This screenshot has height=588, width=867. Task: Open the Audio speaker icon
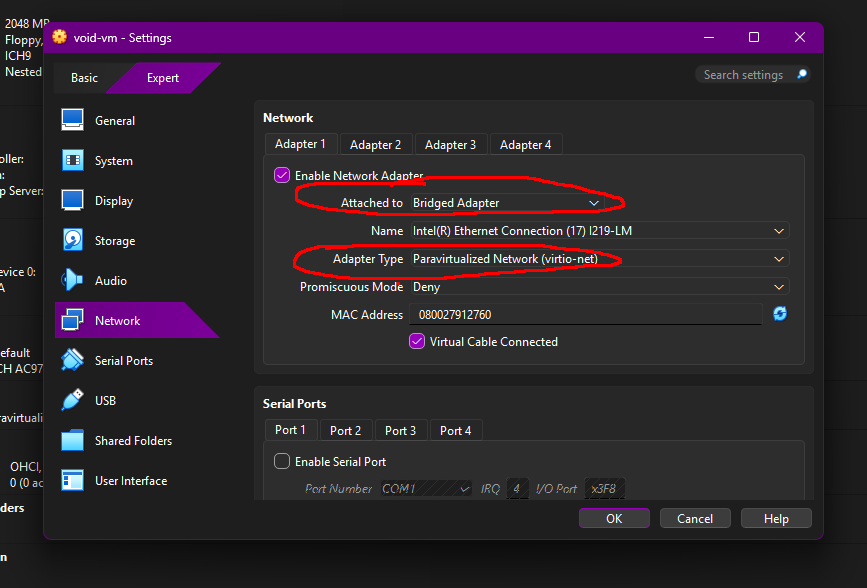(73, 280)
